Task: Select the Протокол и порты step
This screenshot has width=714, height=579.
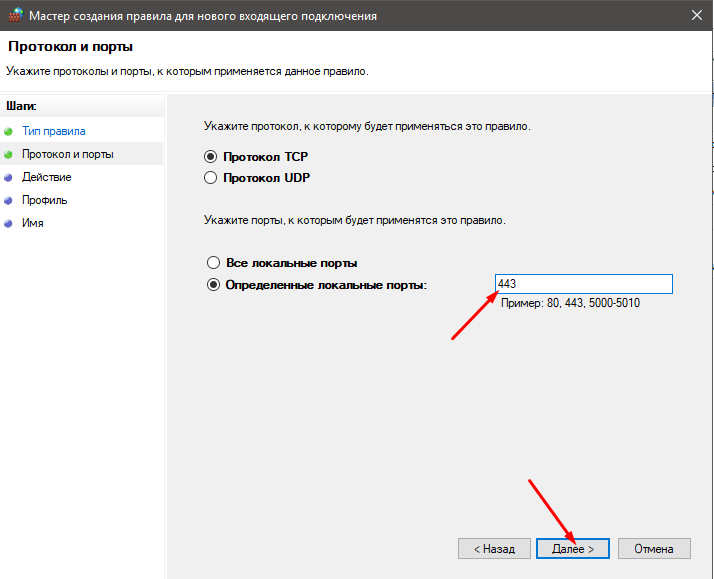Action: (67, 154)
